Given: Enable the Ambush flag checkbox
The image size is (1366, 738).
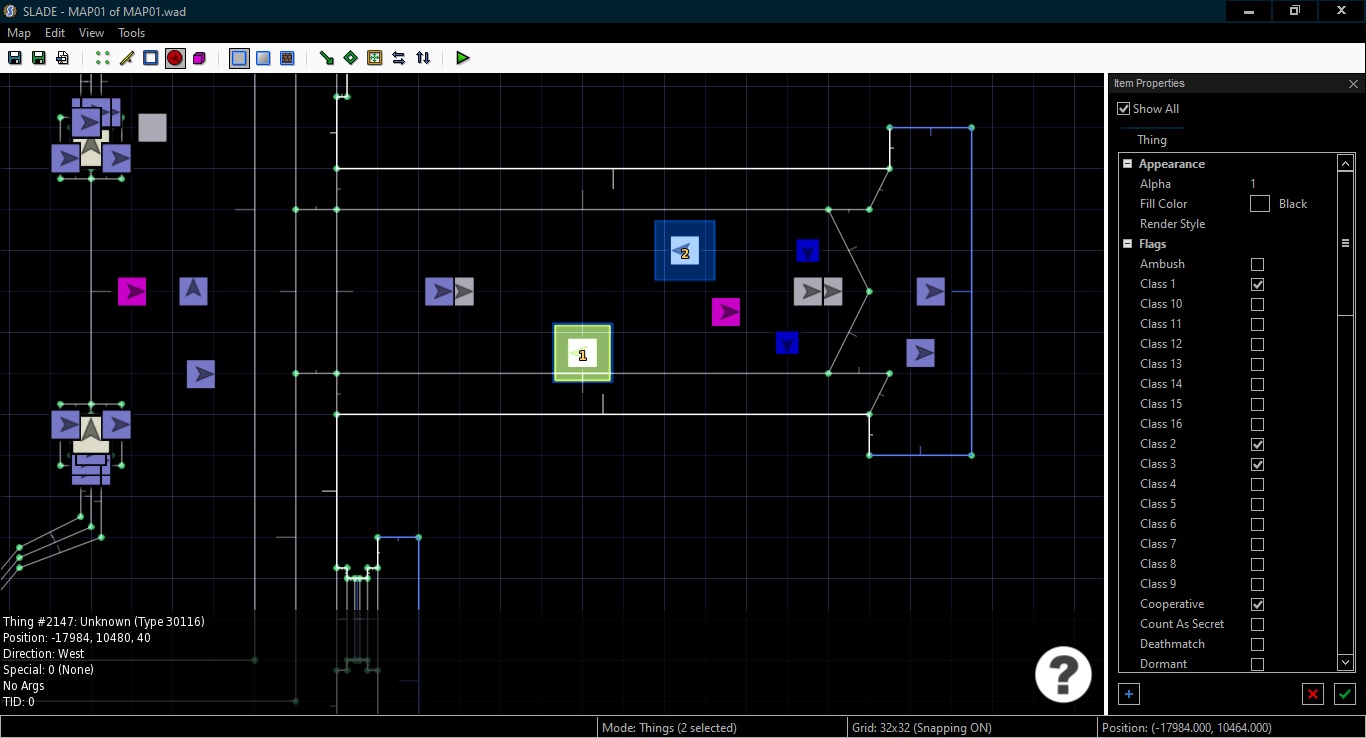Looking at the screenshot, I should click(1257, 264).
